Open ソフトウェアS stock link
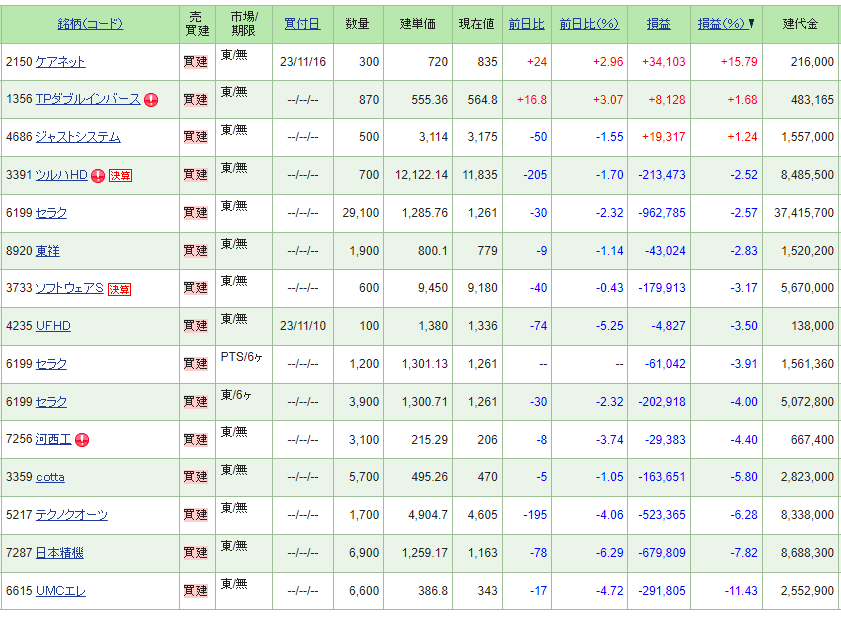 69,288
